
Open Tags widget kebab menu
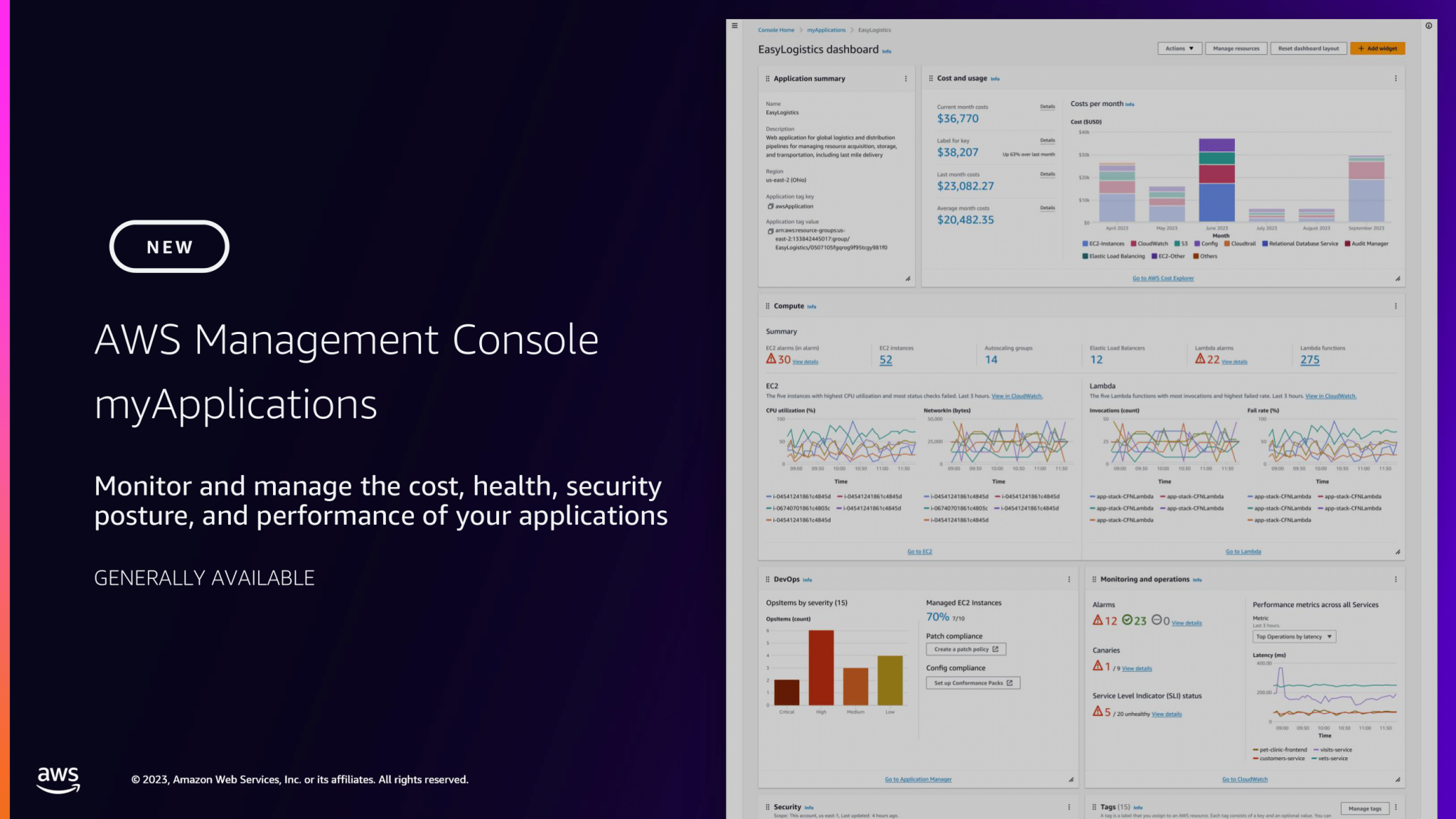point(1396,807)
